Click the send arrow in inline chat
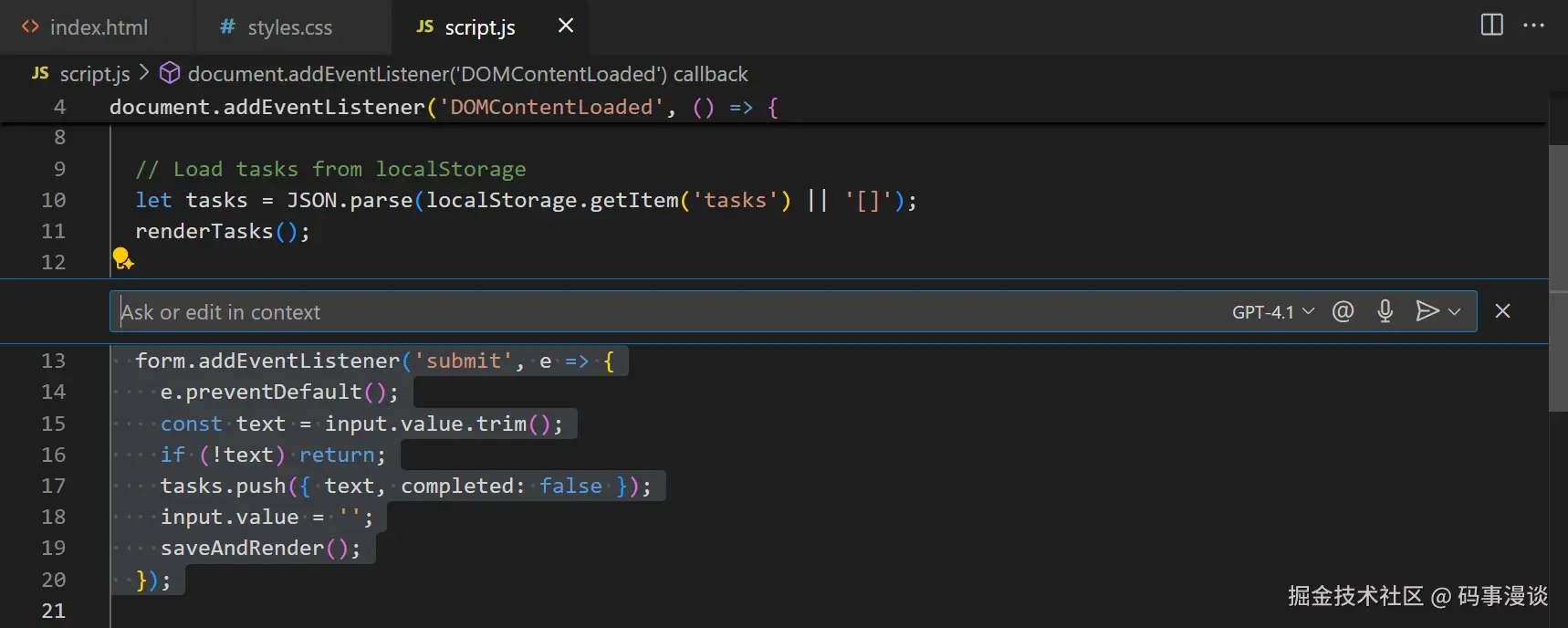Screen dimensions: 1568x628 click(x=1426, y=311)
